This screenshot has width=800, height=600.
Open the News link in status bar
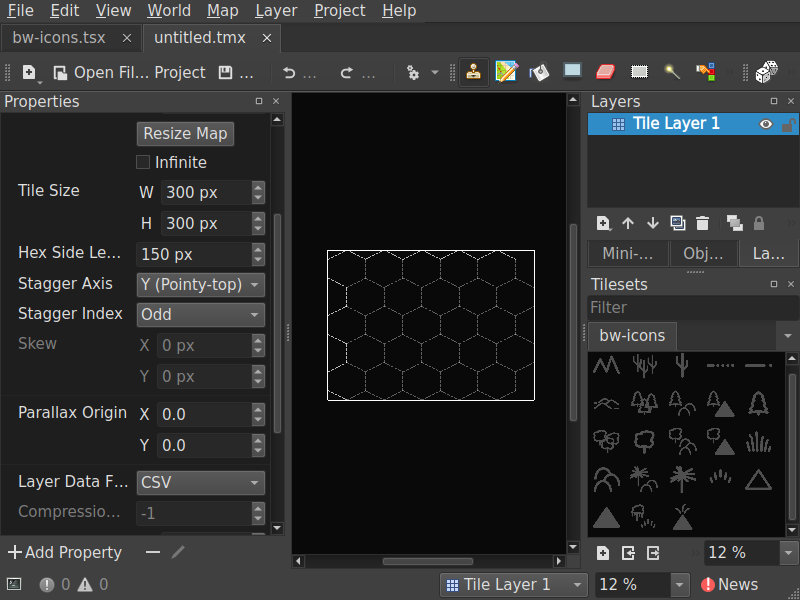[x=730, y=585]
